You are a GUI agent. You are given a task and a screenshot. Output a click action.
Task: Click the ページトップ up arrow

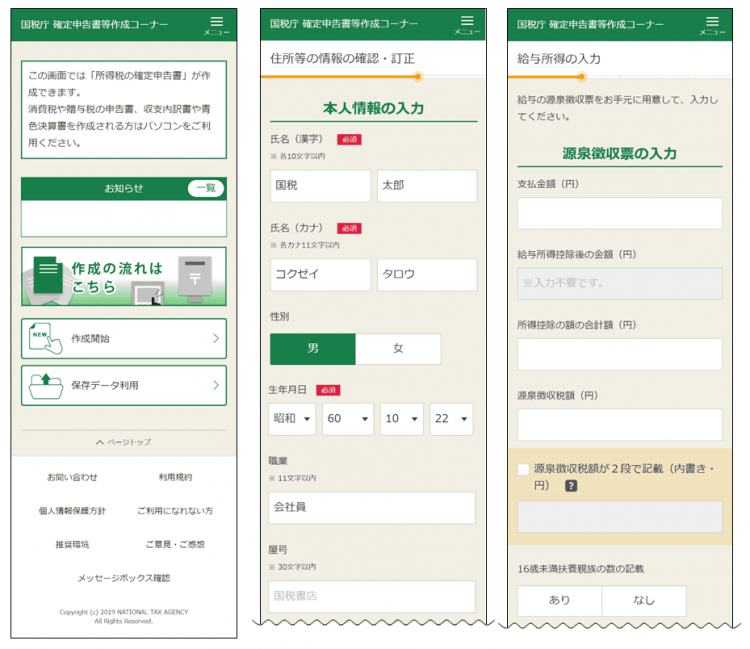[x=100, y=442]
